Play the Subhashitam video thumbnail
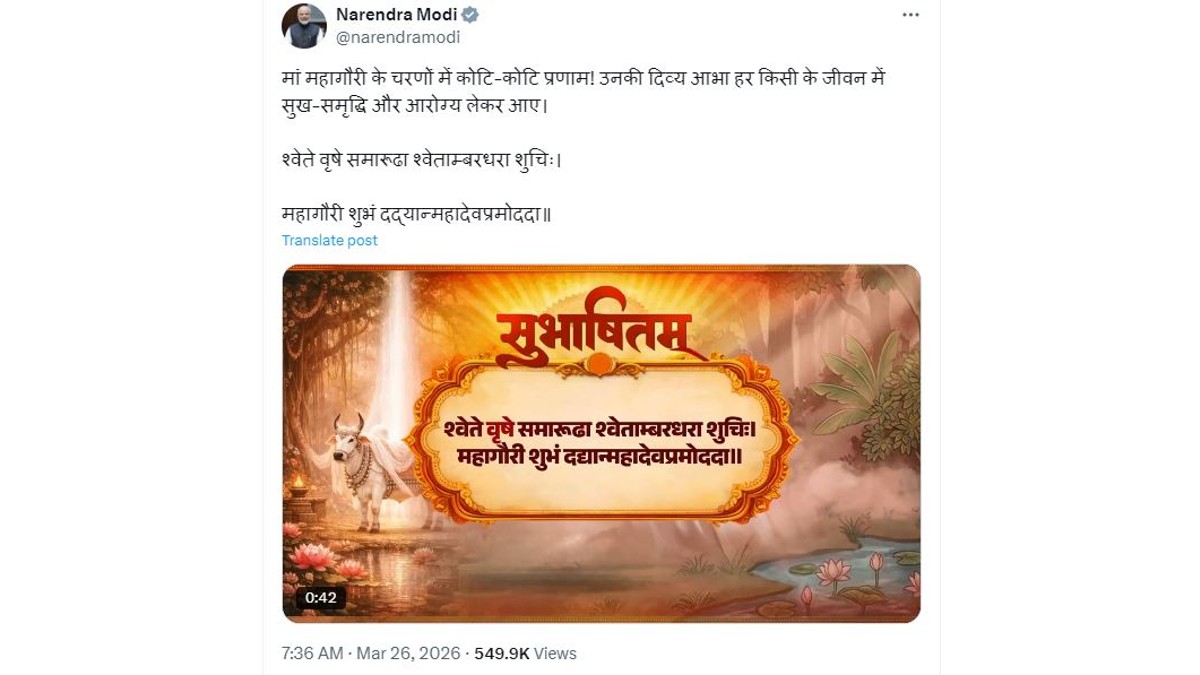The width and height of the screenshot is (1200, 675). tap(601, 443)
